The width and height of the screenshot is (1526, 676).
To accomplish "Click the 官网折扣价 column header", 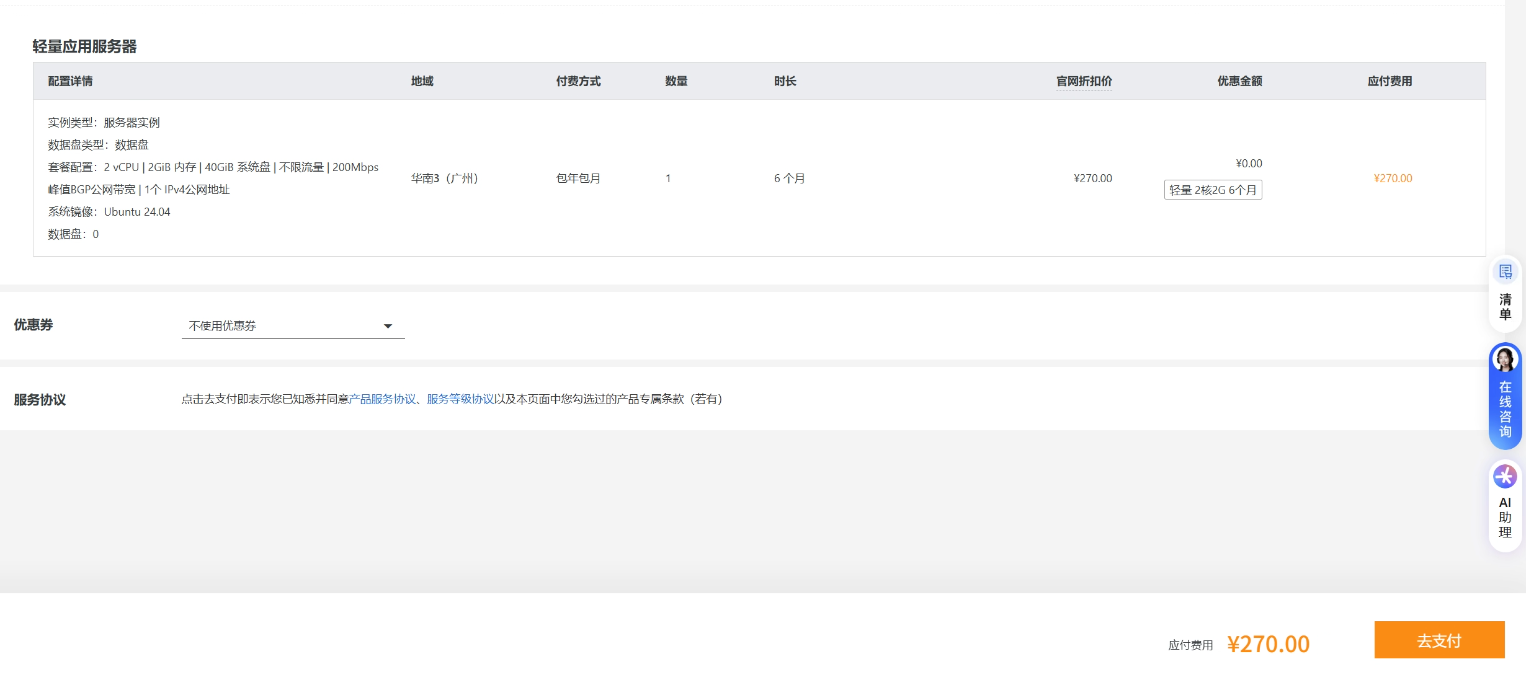I will pyautogui.click(x=1084, y=81).
